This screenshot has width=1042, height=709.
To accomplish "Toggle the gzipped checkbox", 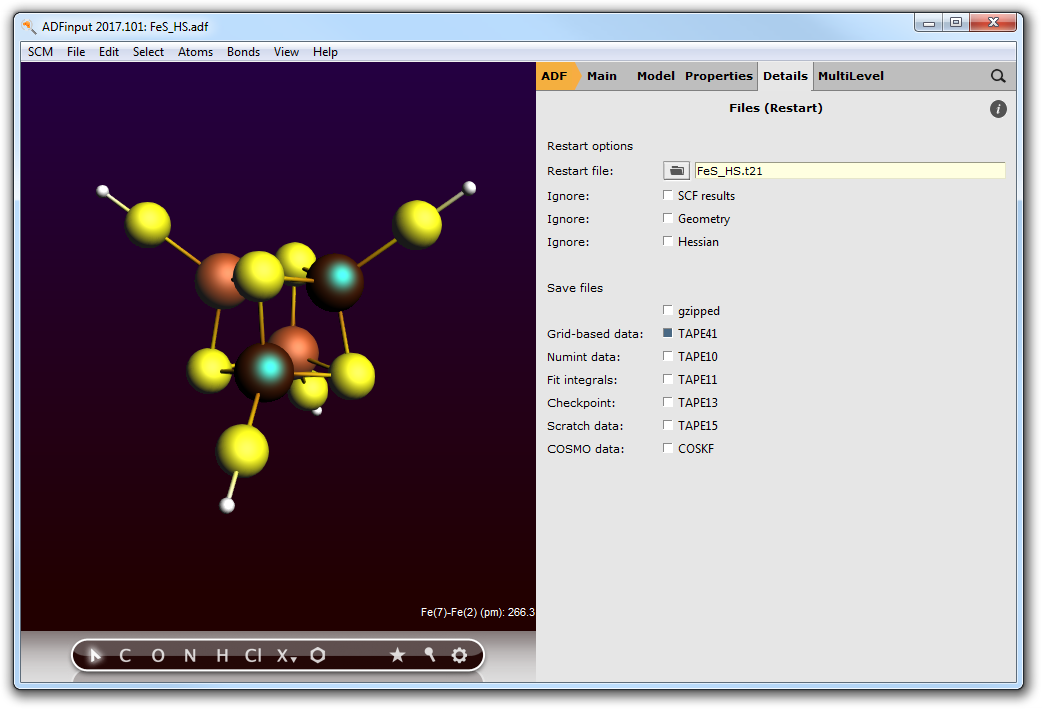I will 668,310.
